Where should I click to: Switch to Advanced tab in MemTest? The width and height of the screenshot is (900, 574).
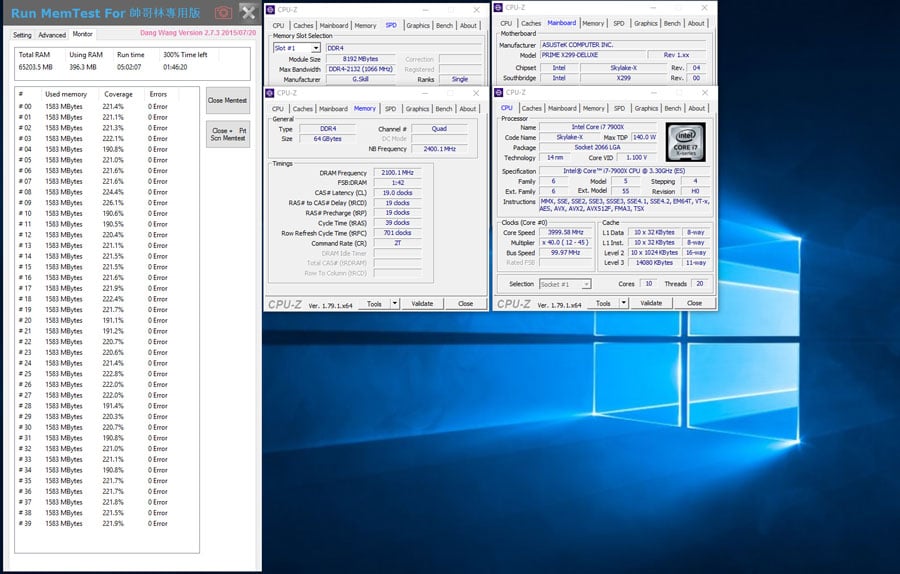(x=52, y=35)
